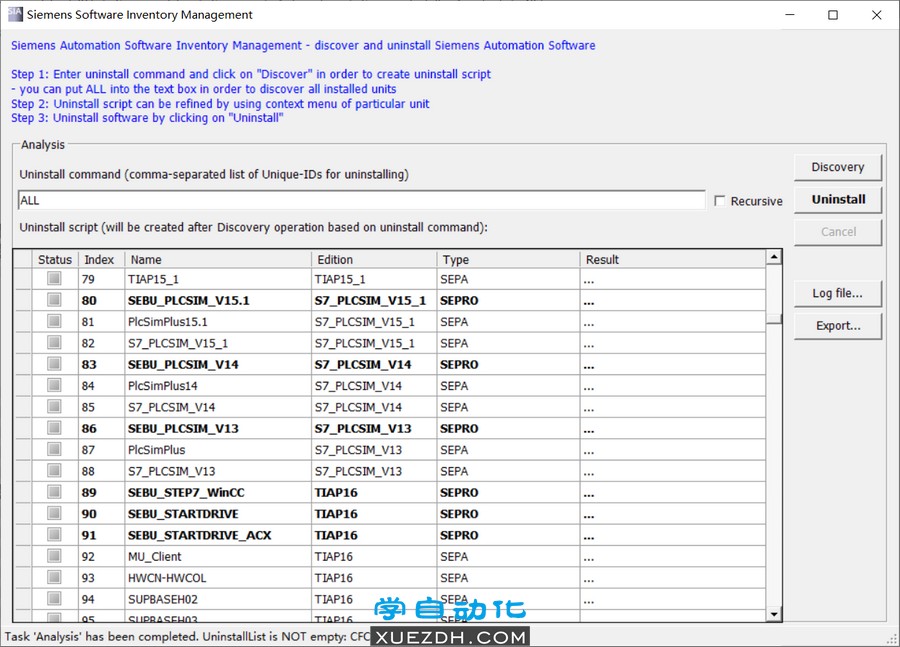
Task: Click the result cell of row 91
Action: tap(673, 535)
